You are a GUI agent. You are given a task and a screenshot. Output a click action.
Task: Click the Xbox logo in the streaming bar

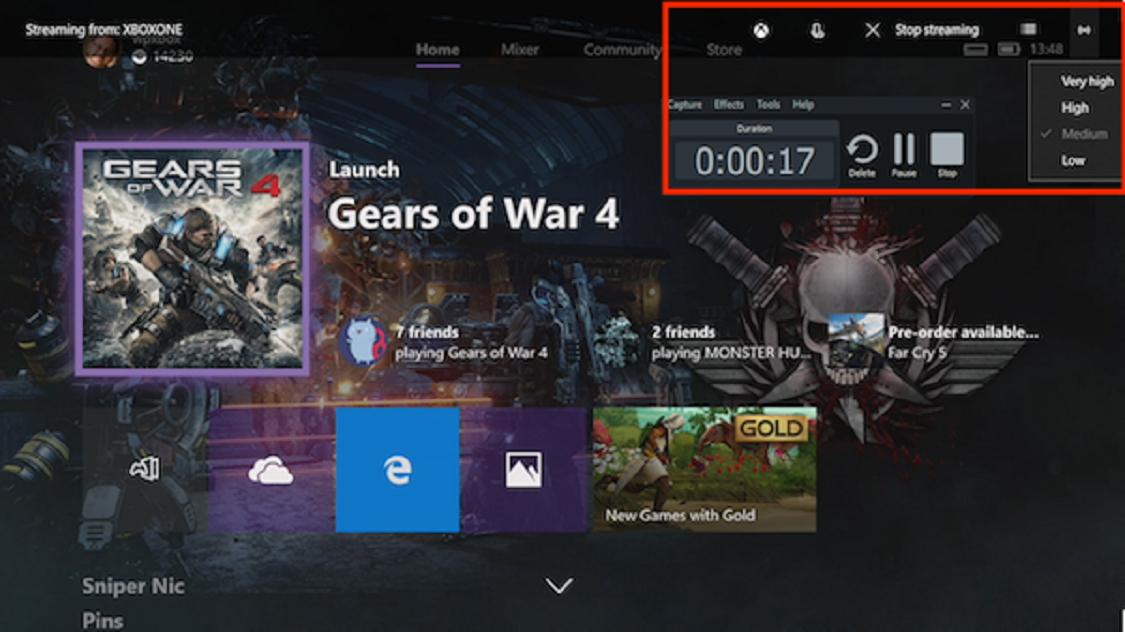(762, 29)
